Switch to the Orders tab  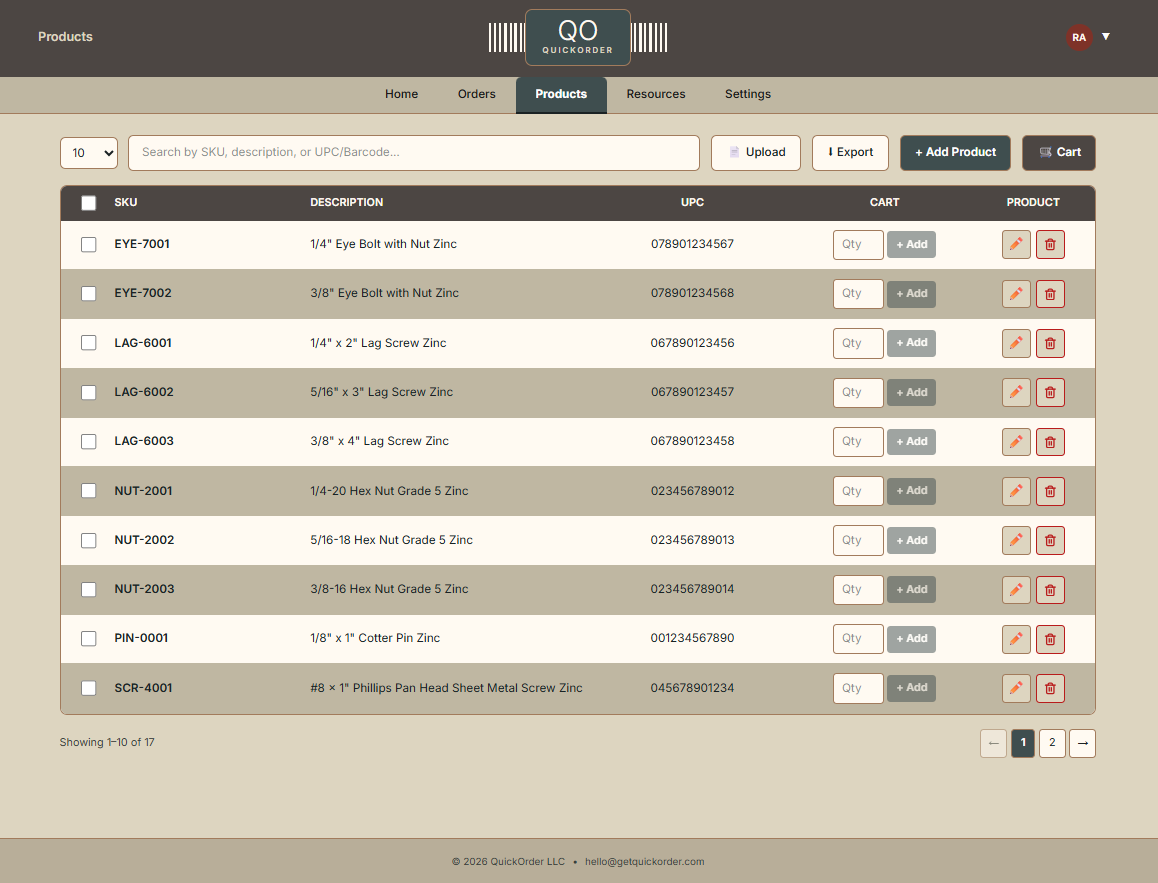point(477,94)
